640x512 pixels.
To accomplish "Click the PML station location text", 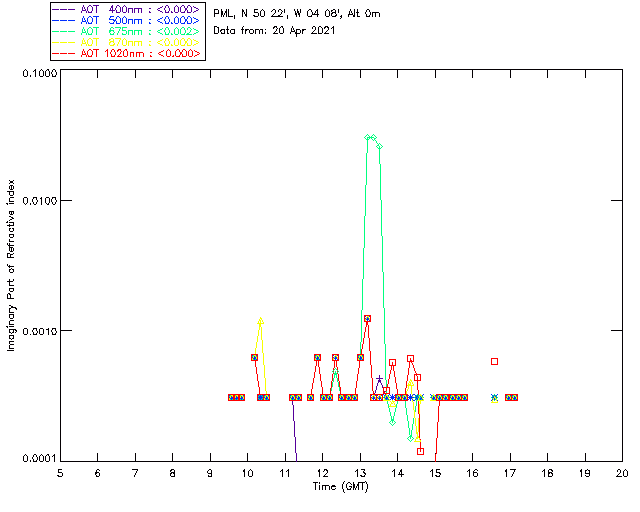I will (297, 13).
